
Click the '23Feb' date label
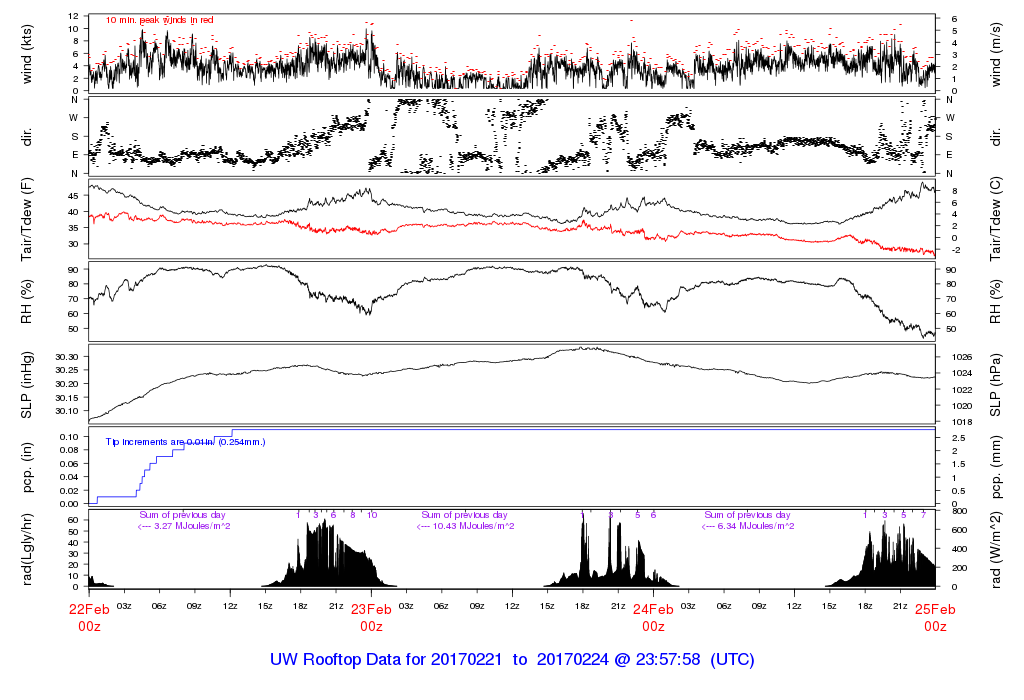(372, 610)
